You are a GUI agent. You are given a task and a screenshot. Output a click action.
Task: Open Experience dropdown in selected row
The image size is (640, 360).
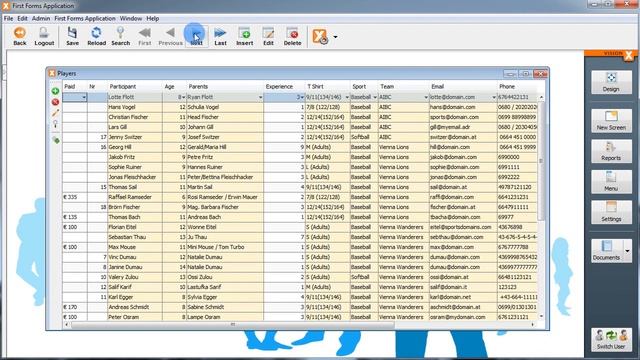(x=302, y=97)
